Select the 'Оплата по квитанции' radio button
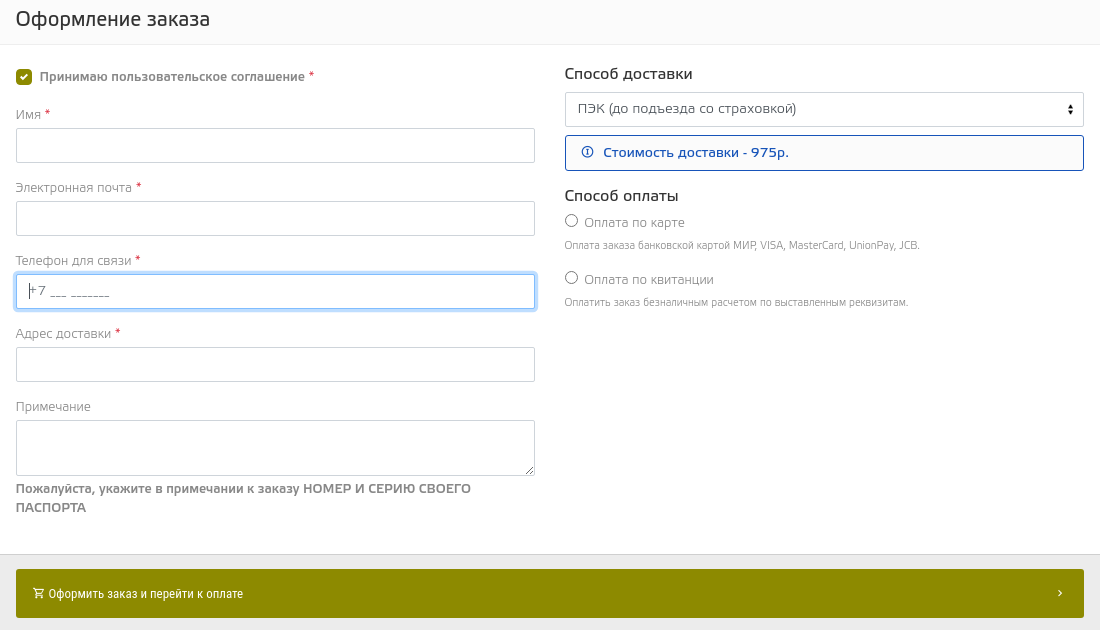Viewport: 1100px width, 630px height. 572,278
